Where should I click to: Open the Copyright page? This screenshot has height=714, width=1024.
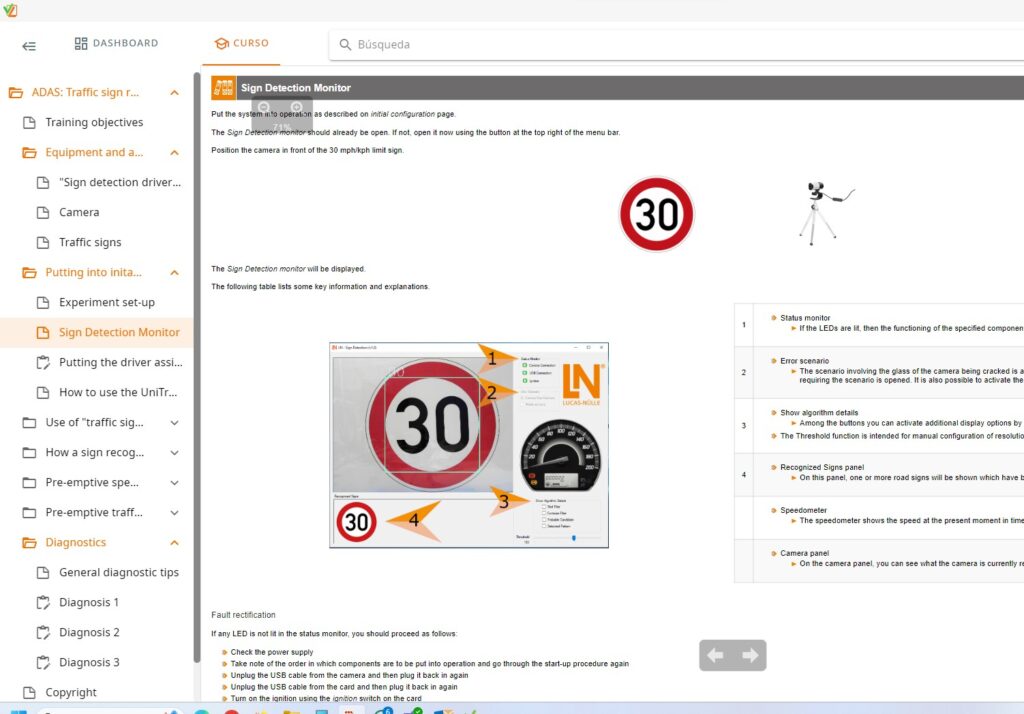(71, 692)
